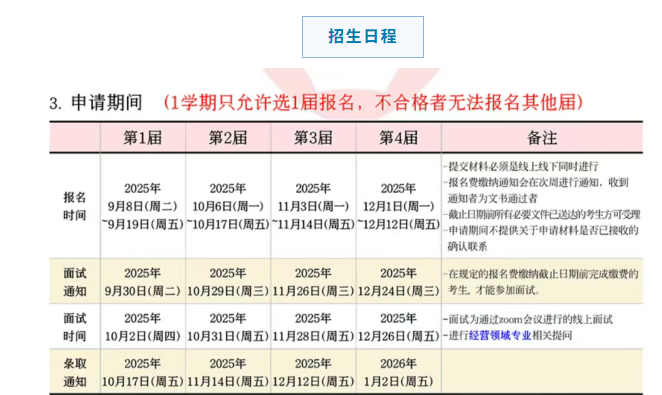Click 10月17日(周五) in the bottom row

click(143, 381)
